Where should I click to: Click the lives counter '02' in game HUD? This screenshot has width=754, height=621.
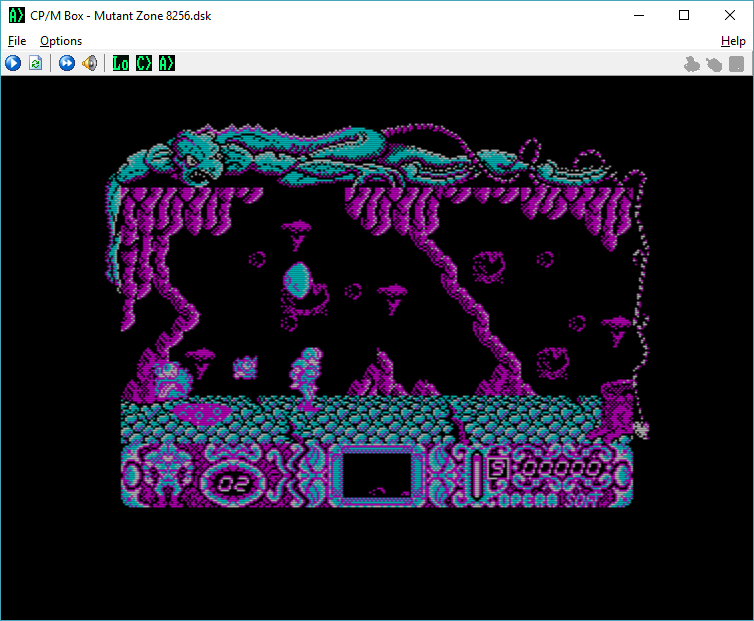point(233,484)
